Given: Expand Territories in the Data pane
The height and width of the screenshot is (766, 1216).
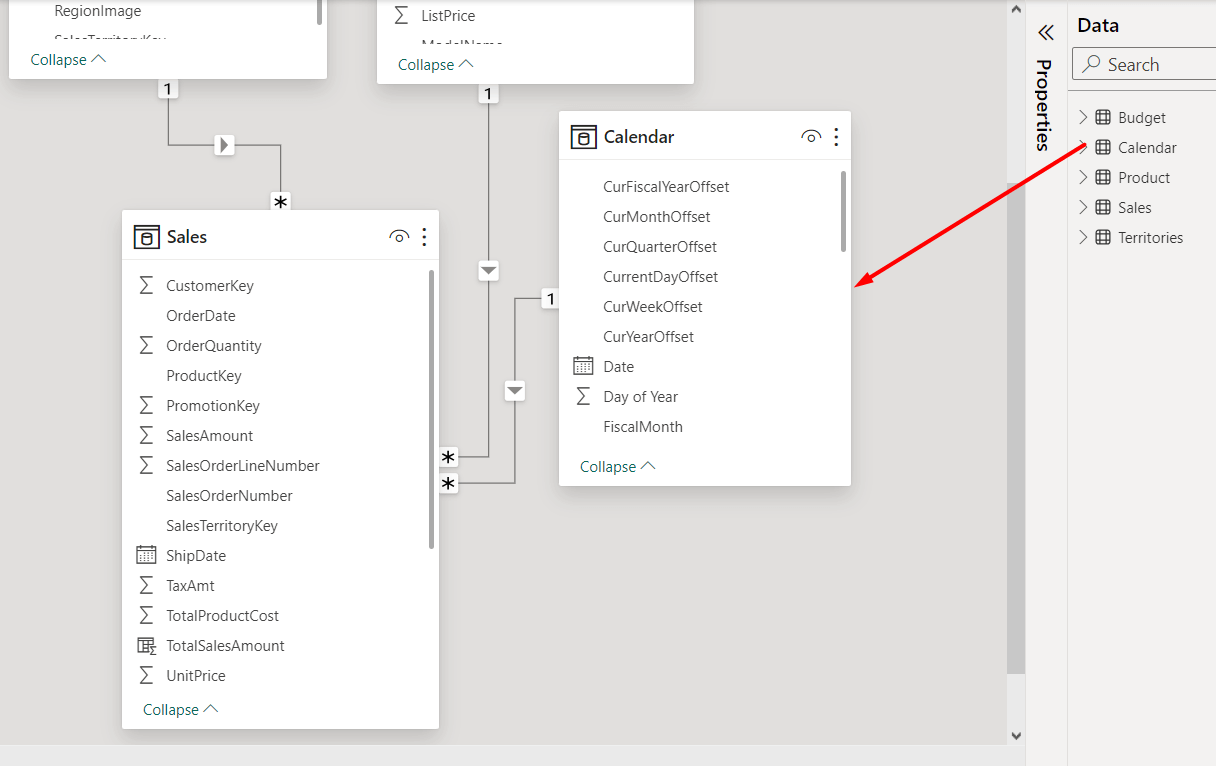Looking at the screenshot, I should coord(1083,237).
